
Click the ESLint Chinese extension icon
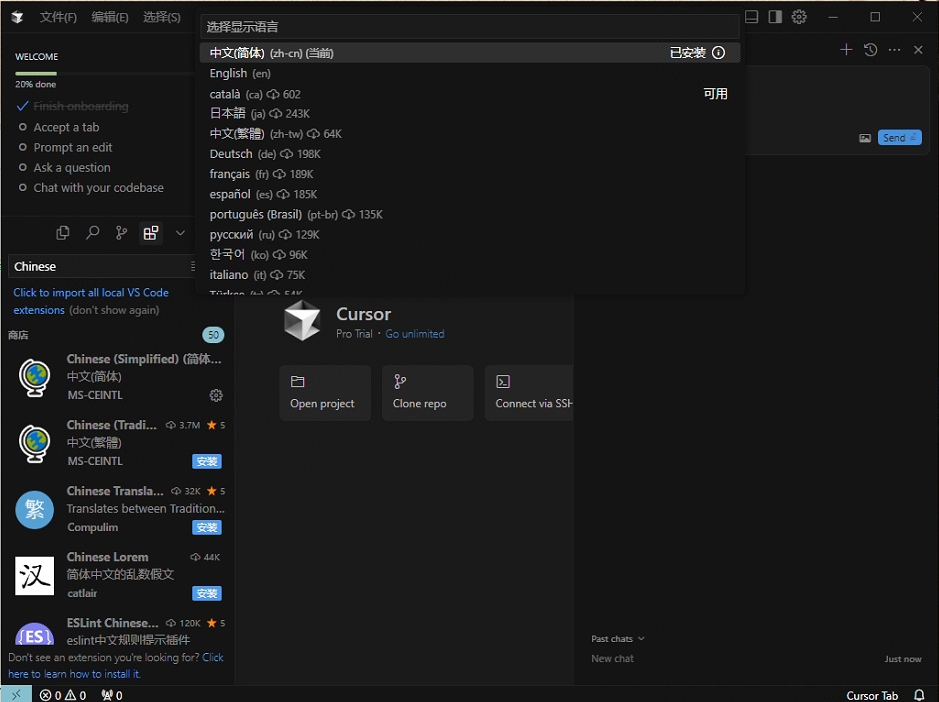[34, 634]
